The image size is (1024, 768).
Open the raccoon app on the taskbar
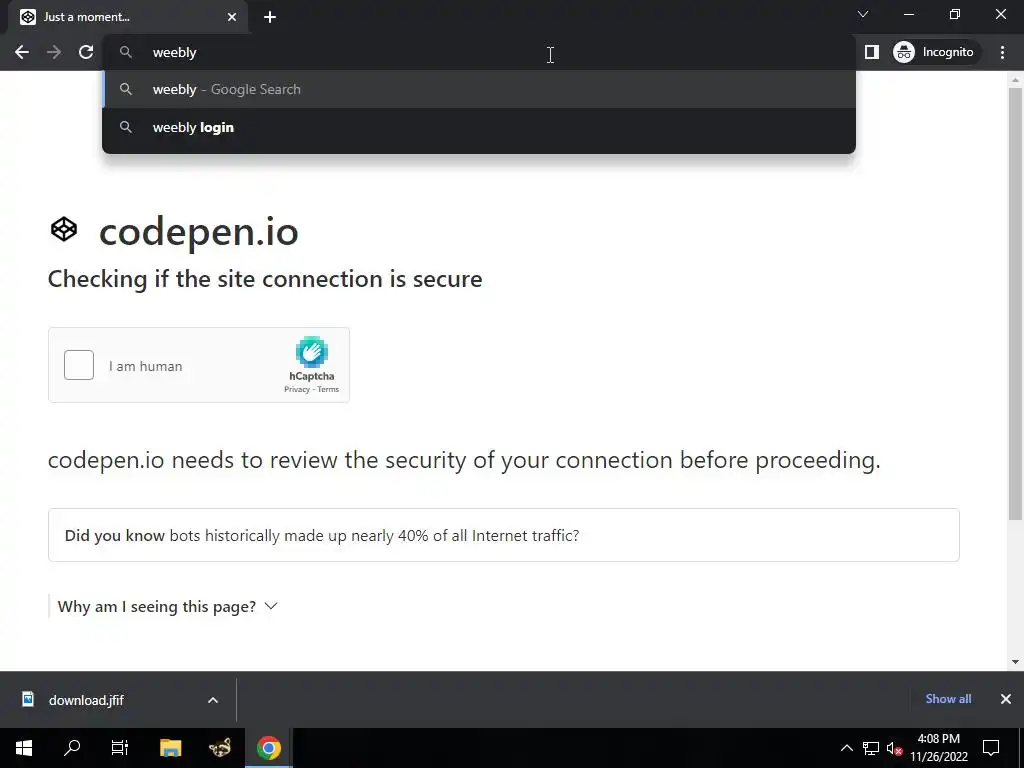(x=219, y=748)
